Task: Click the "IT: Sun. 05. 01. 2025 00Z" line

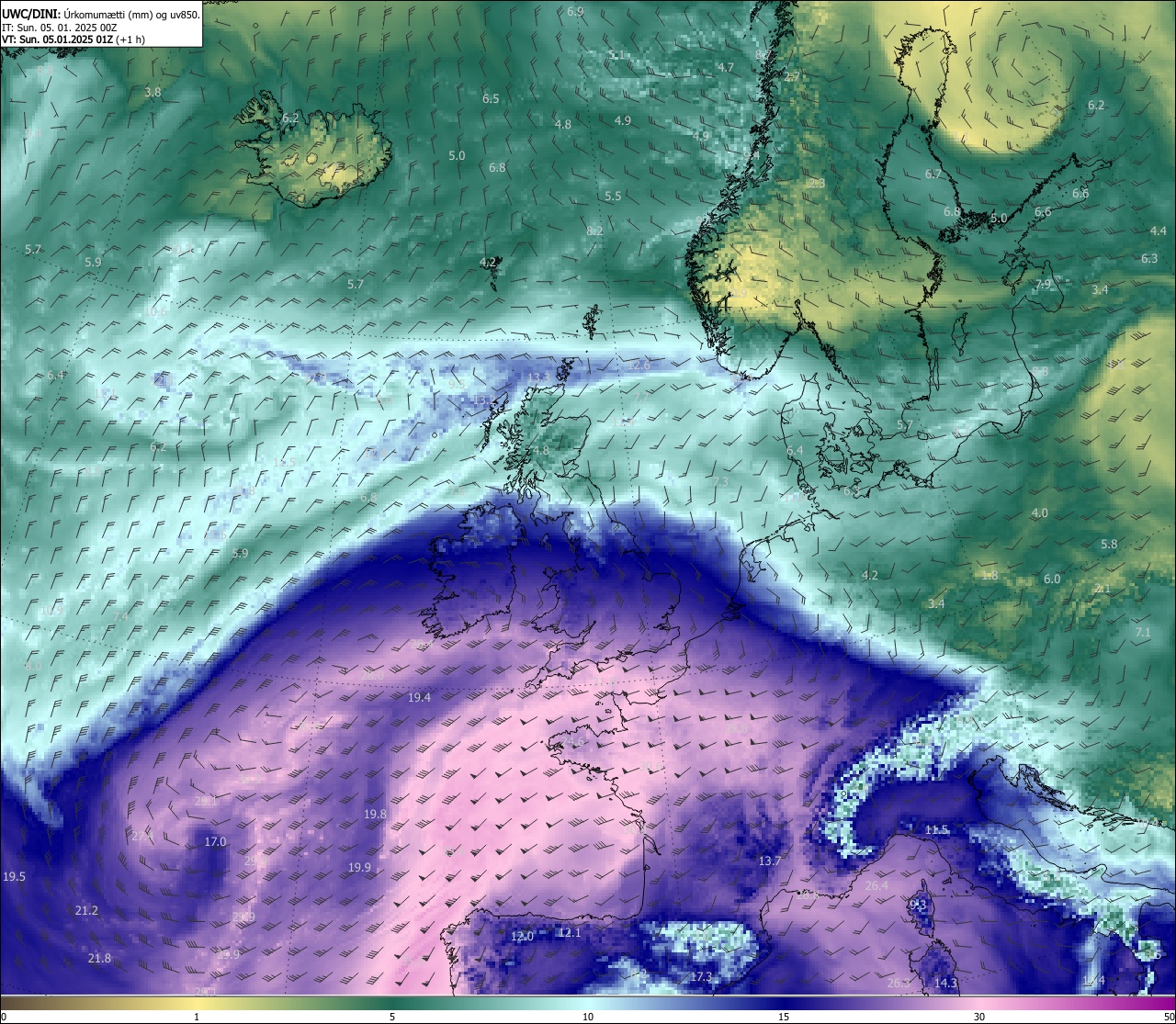Action: 59,28
